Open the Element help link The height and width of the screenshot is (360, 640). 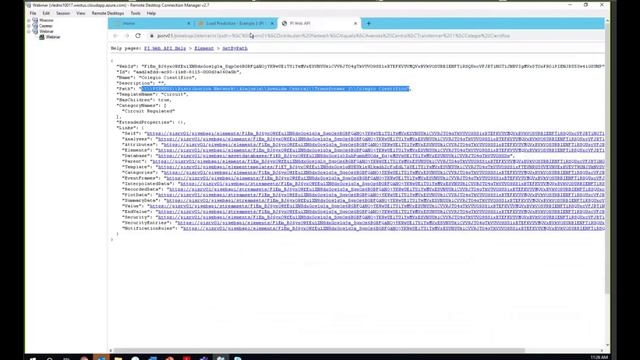tap(204, 49)
